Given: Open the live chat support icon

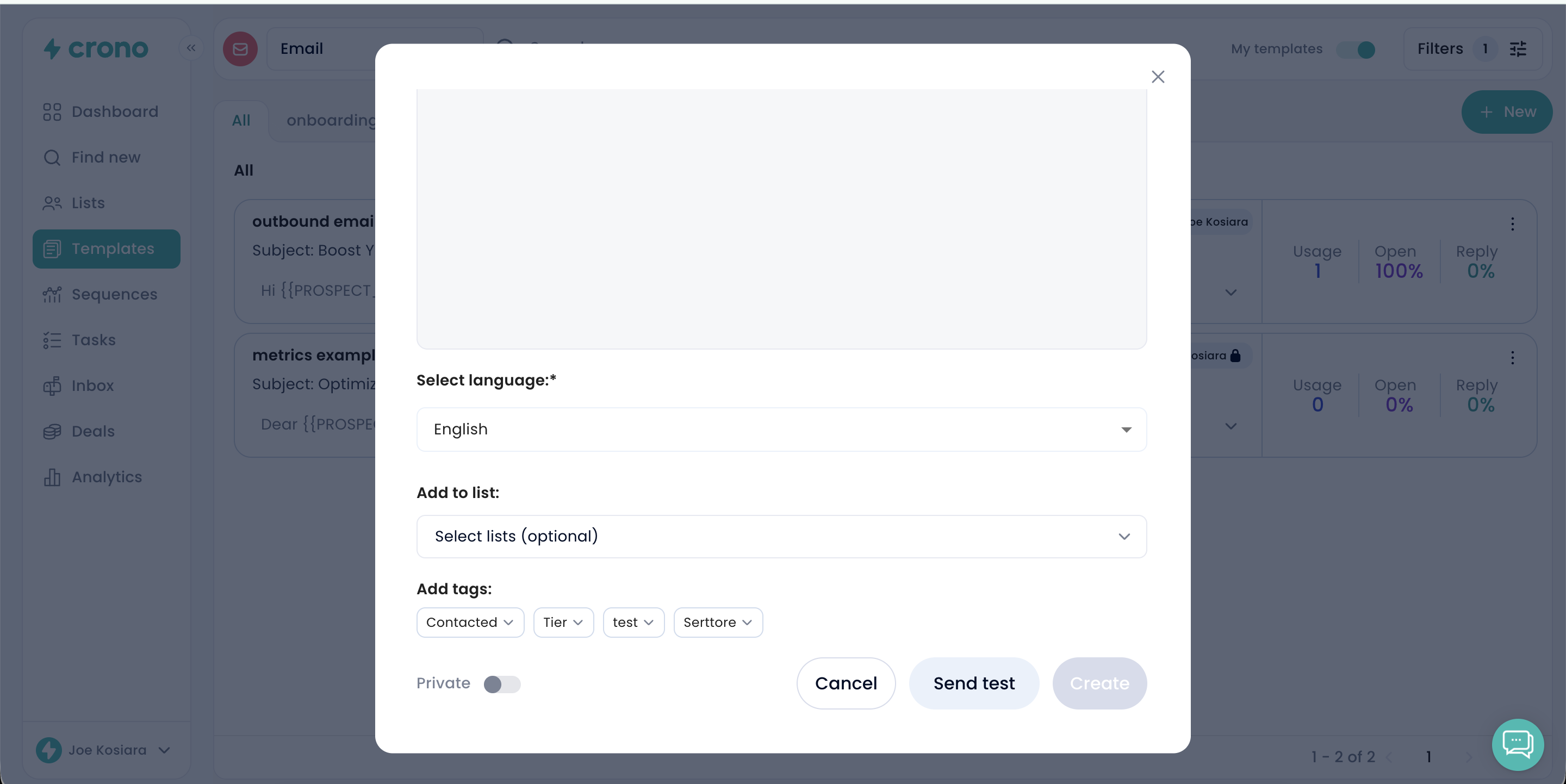Looking at the screenshot, I should pyautogui.click(x=1518, y=744).
